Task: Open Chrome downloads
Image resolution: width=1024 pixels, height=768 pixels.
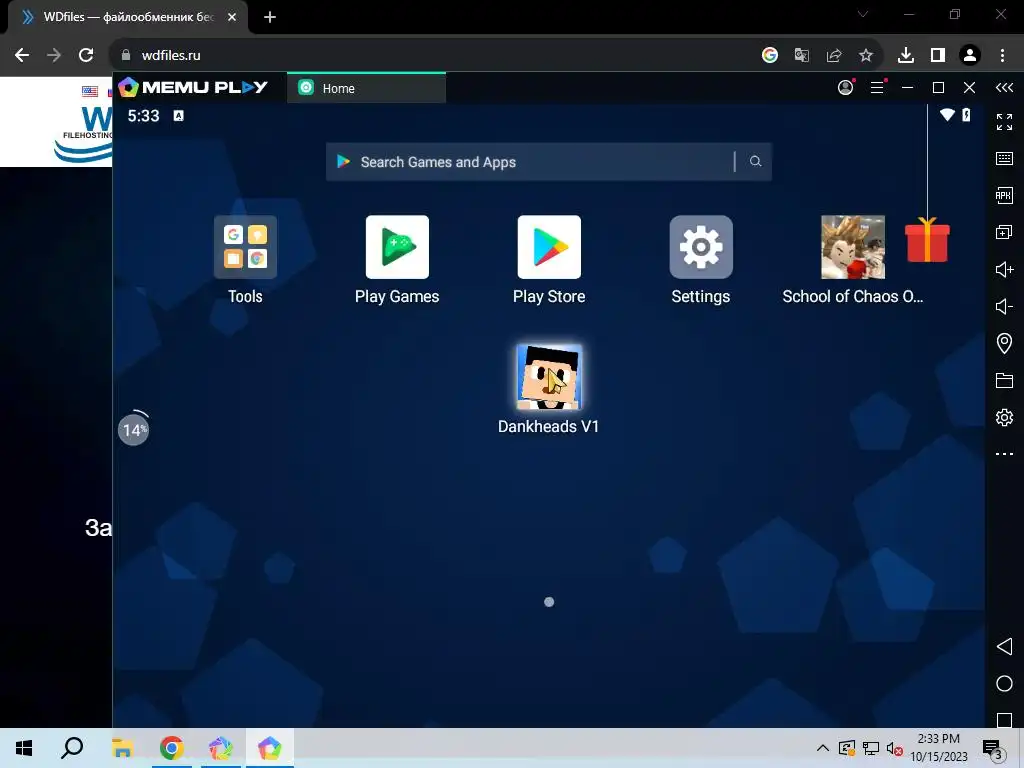Action: [906, 55]
